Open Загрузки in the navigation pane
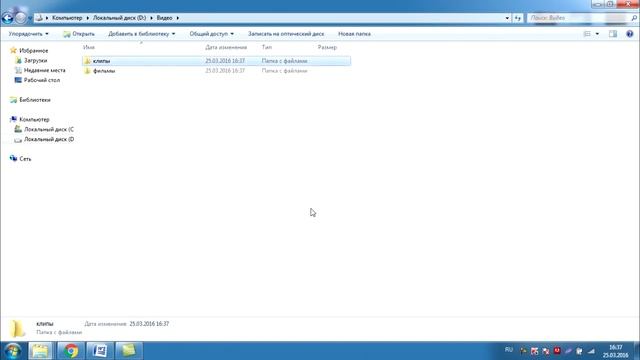Image resolution: width=640 pixels, height=360 pixels. coord(35,60)
